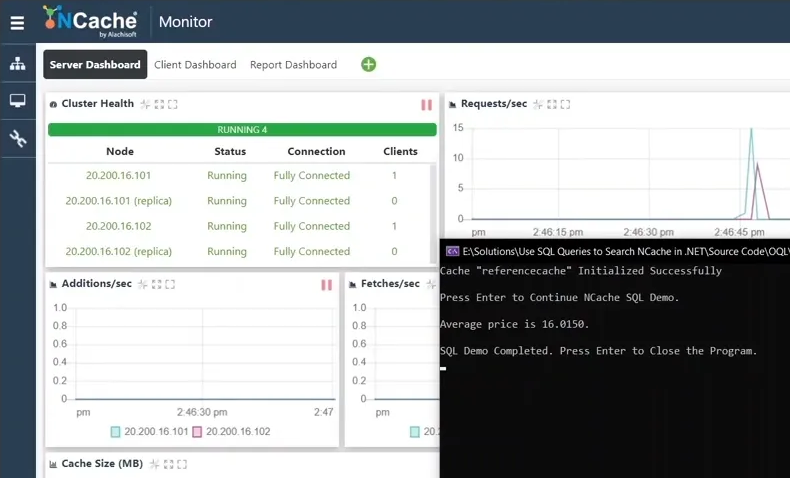Viewport: 790px width, 478px height.
Task: Toggle the cyan legend swatch under Fetches/sec
Action: point(415,432)
